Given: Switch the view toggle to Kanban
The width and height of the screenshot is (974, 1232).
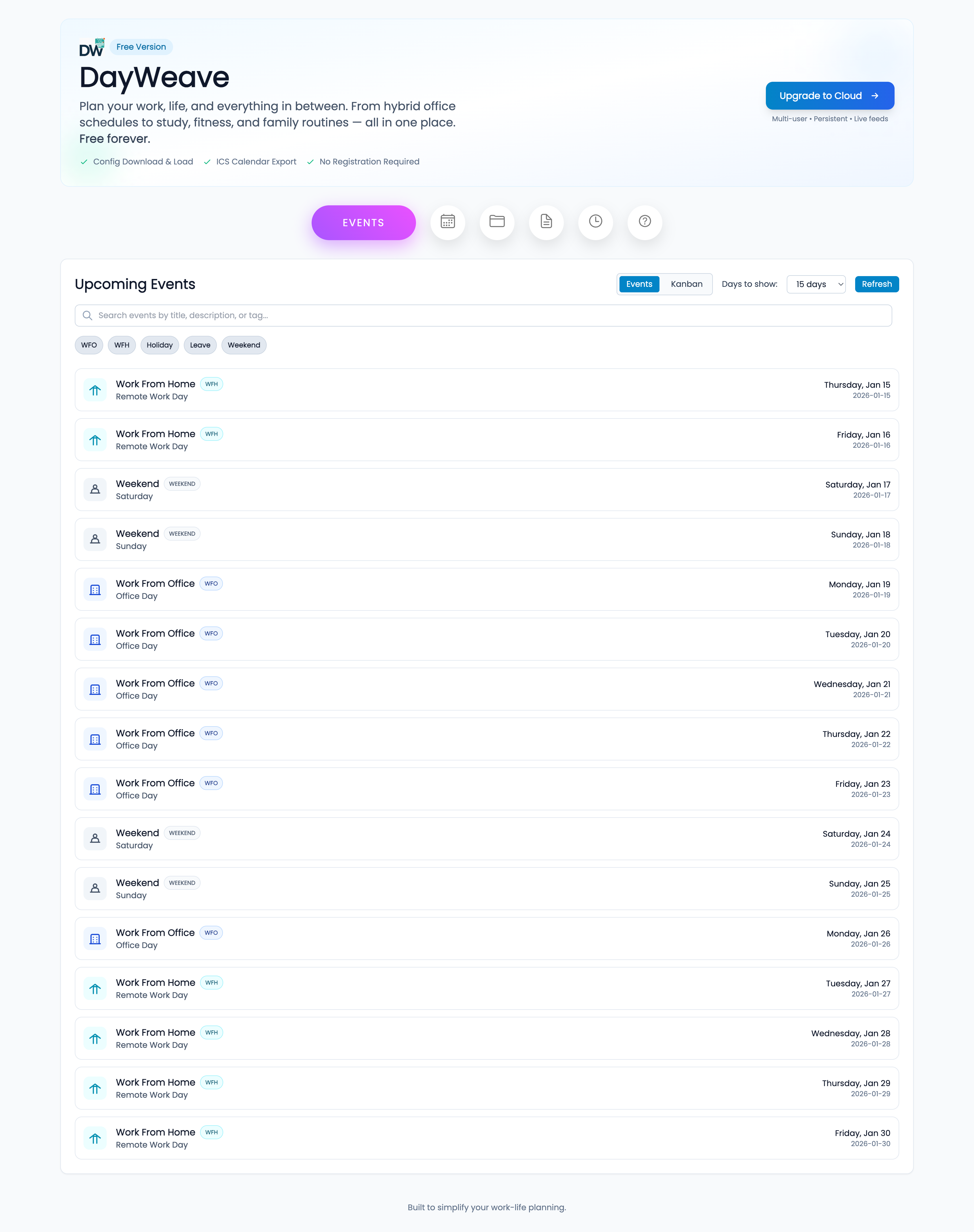Looking at the screenshot, I should pyautogui.click(x=687, y=284).
